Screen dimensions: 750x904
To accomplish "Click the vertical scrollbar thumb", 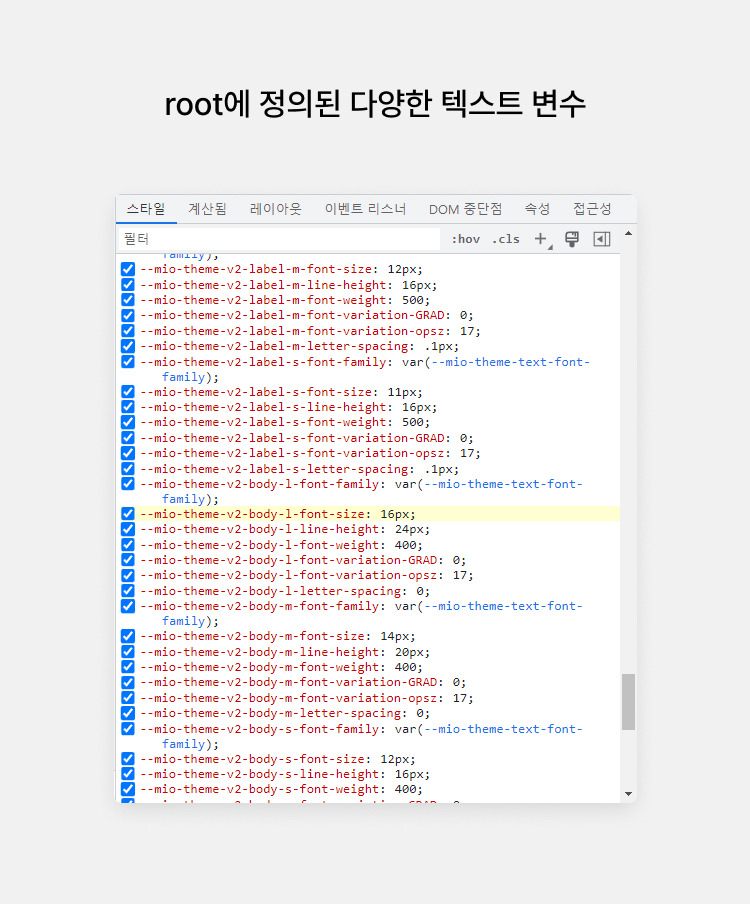I will tap(628, 702).
